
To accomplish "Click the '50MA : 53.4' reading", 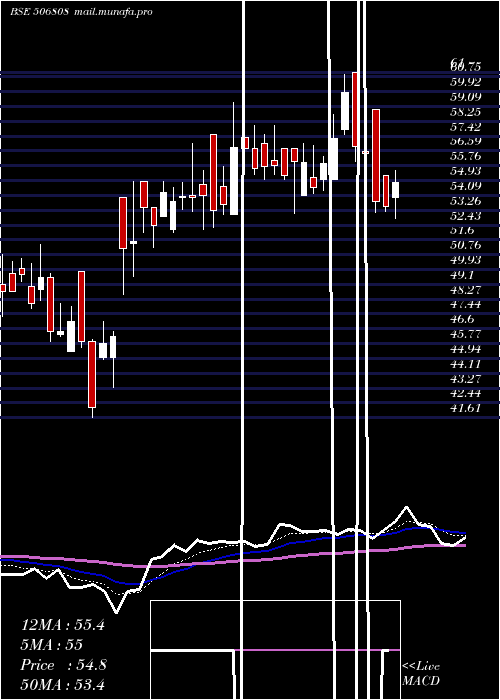I will (63, 684).
